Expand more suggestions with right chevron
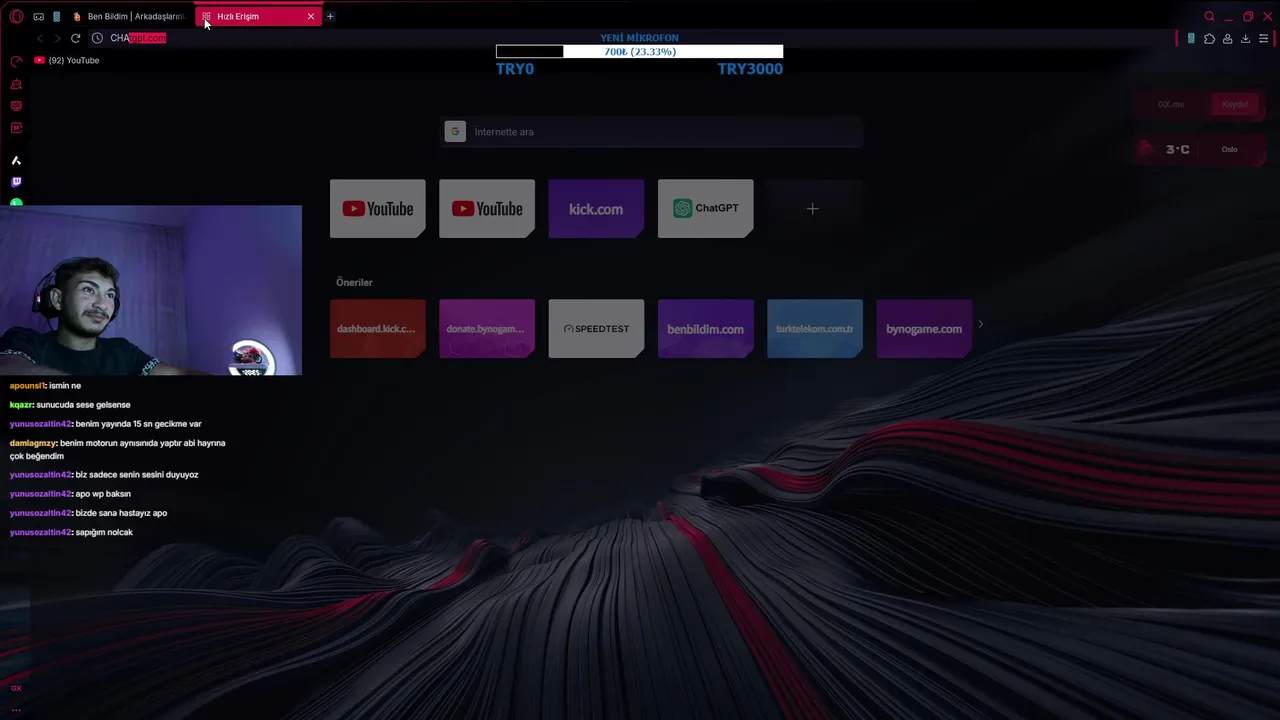Screen dimensions: 1280x720 tap(980, 324)
